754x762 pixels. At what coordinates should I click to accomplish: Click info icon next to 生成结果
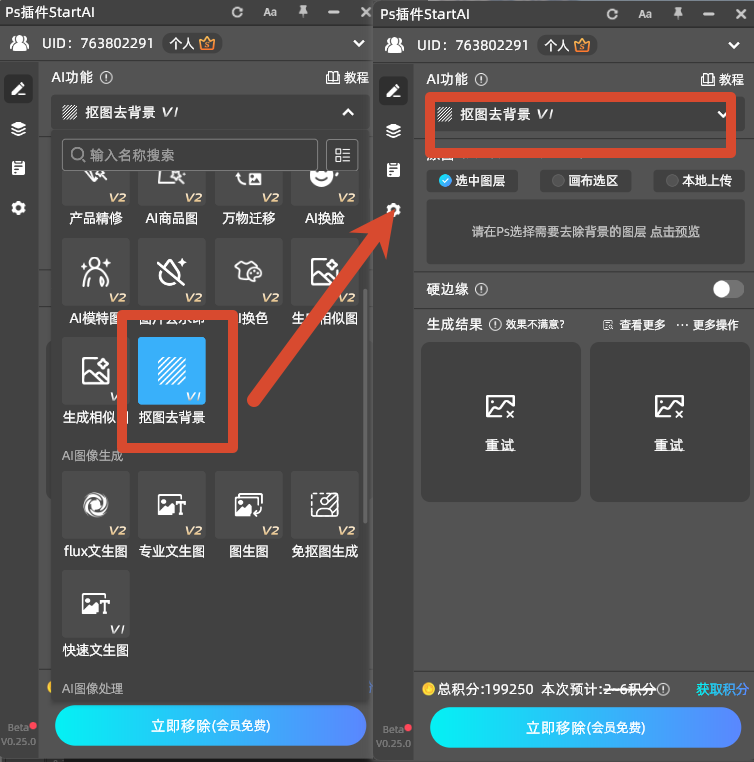pyautogui.click(x=495, y=324)
